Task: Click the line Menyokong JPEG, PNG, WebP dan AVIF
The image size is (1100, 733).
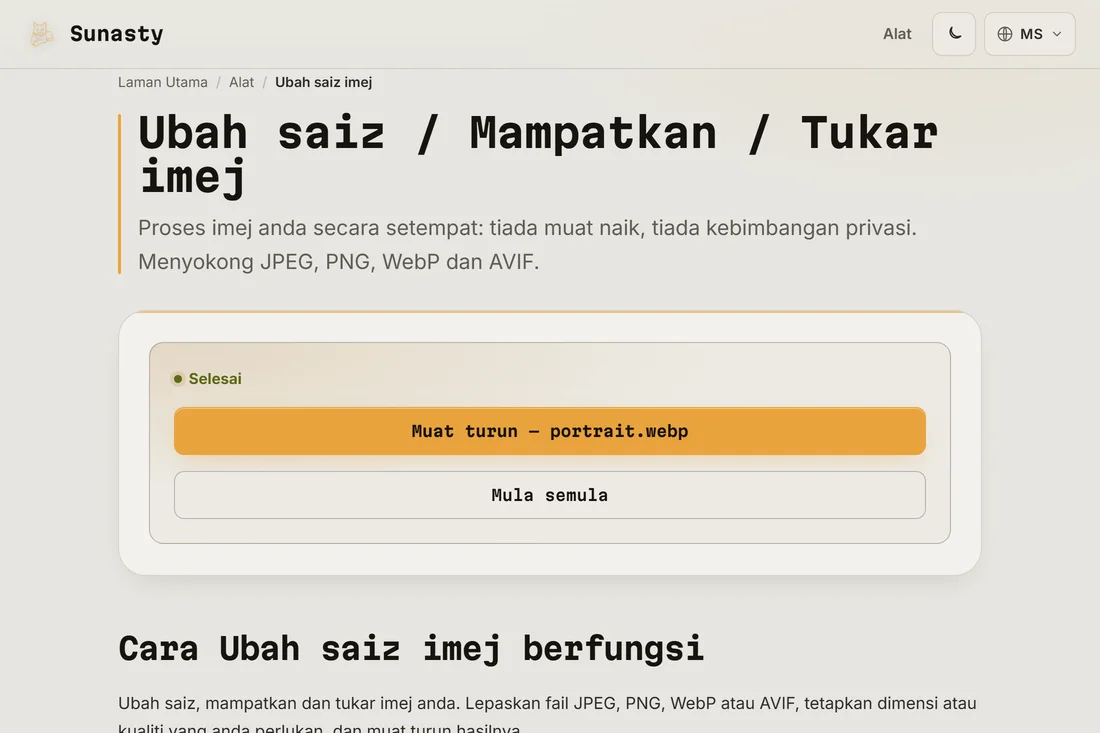Action: (x=338, y=262)
